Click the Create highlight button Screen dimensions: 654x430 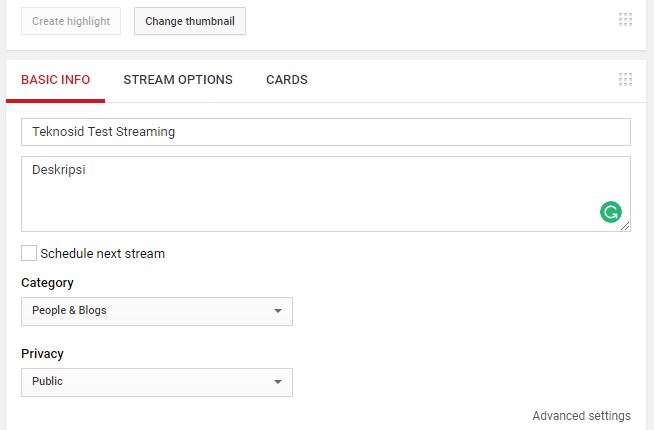[x=71, y=21]
